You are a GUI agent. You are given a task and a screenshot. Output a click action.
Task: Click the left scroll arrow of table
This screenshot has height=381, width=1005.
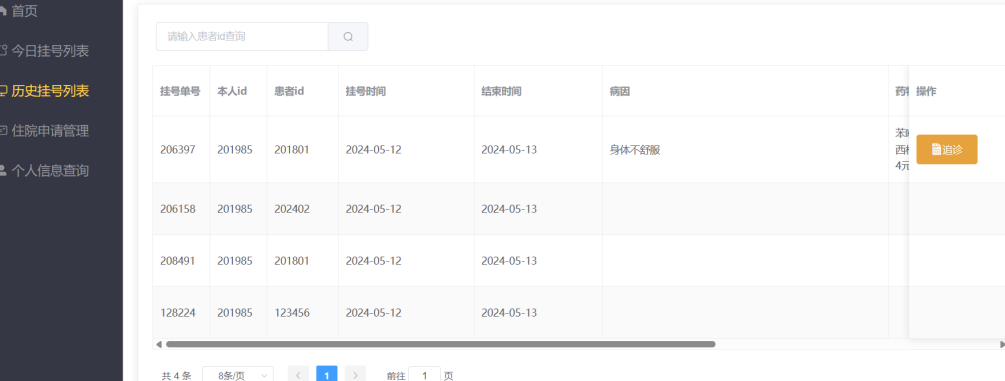point(158,344)
